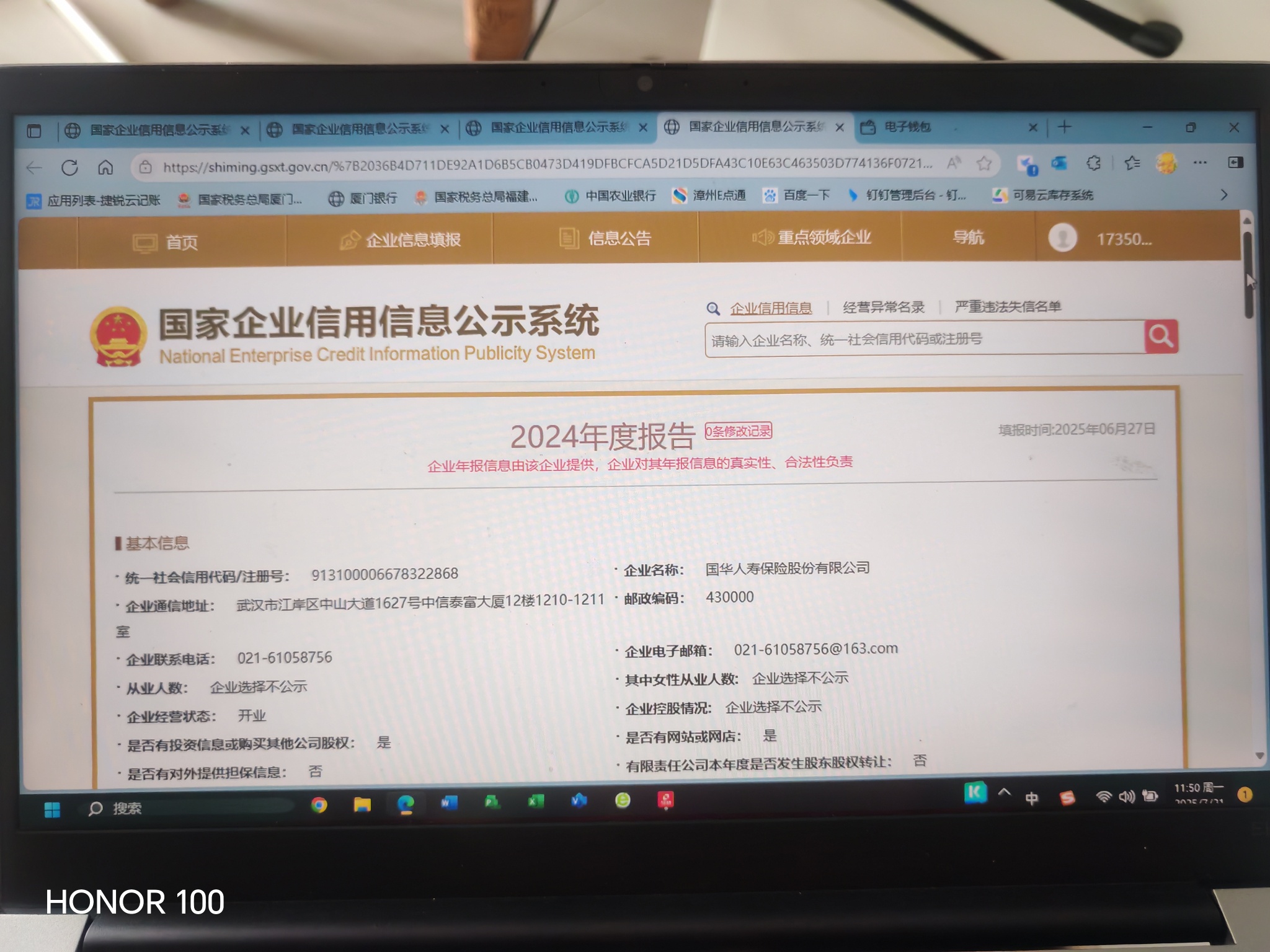Select the 企业信用信息 search category
The image size is (1270, 952).
tap(771, 308)
